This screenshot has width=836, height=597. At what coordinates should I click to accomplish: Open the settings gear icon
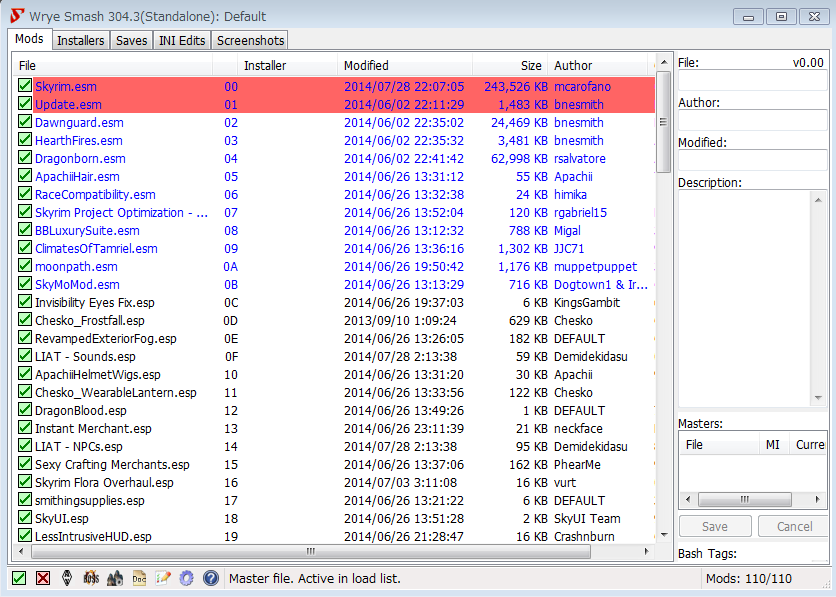(186, 578)
